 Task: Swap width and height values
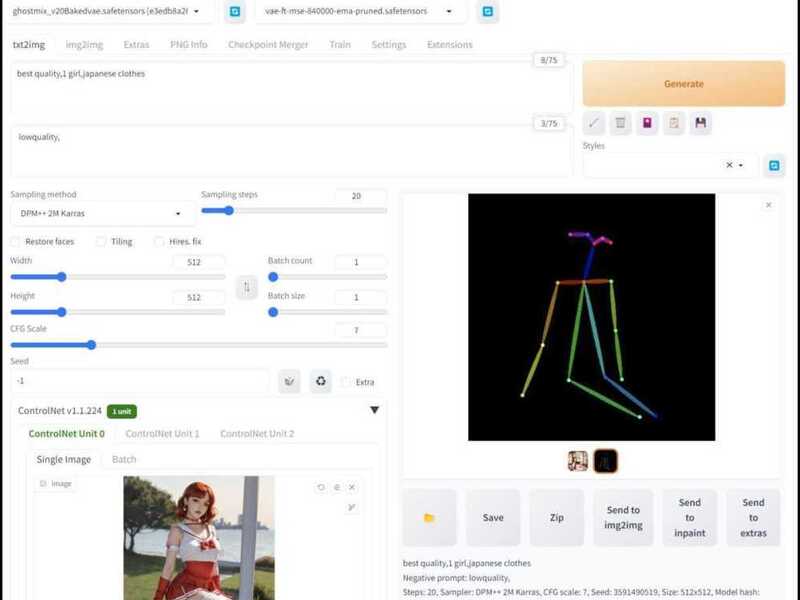pyautogui.click(x=247, y=288)
